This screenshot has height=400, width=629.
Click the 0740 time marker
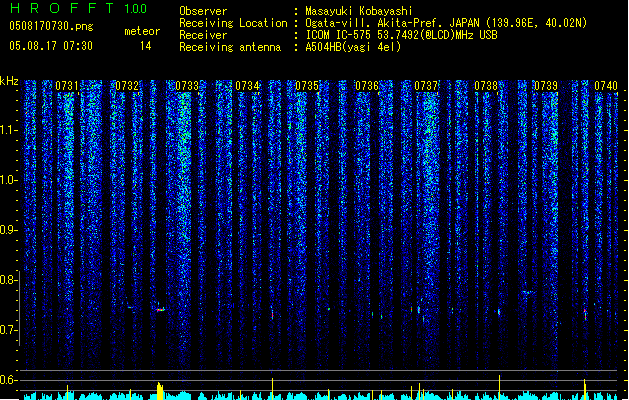[606, 86]
